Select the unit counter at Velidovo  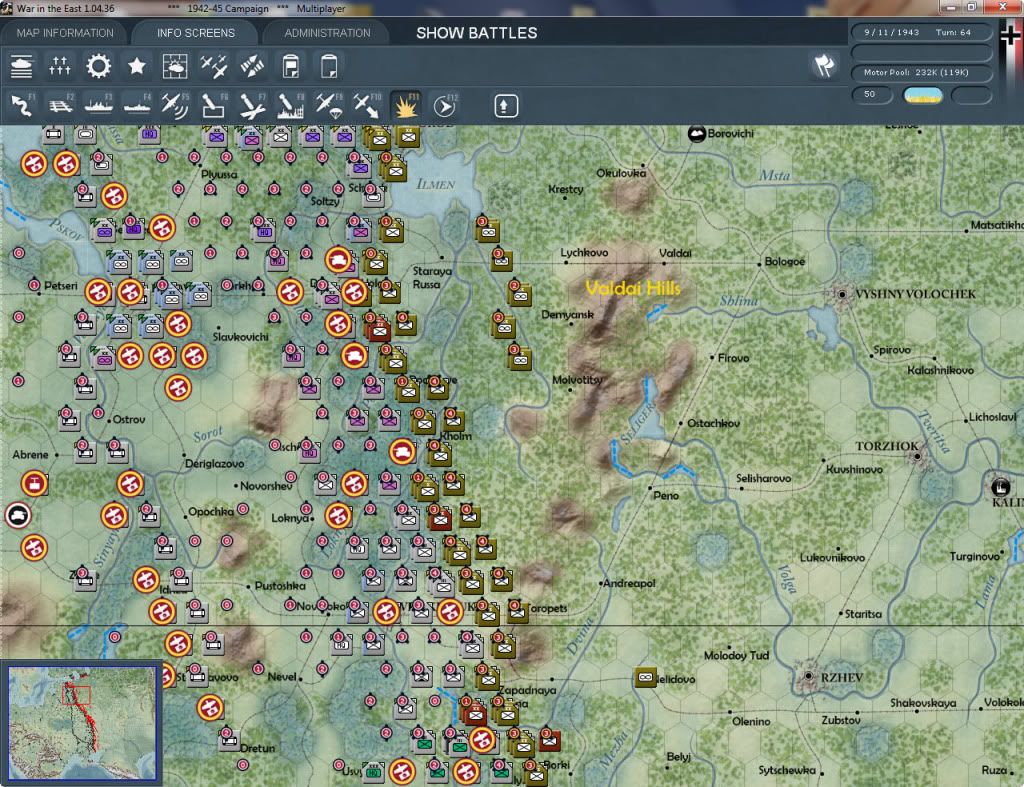pos(645,677)
